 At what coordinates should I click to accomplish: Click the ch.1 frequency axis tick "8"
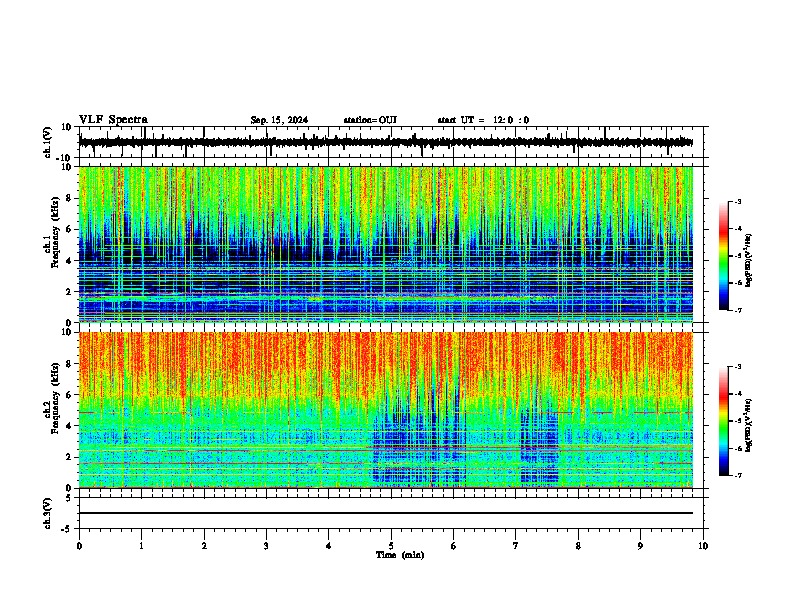tap(70, 198)
